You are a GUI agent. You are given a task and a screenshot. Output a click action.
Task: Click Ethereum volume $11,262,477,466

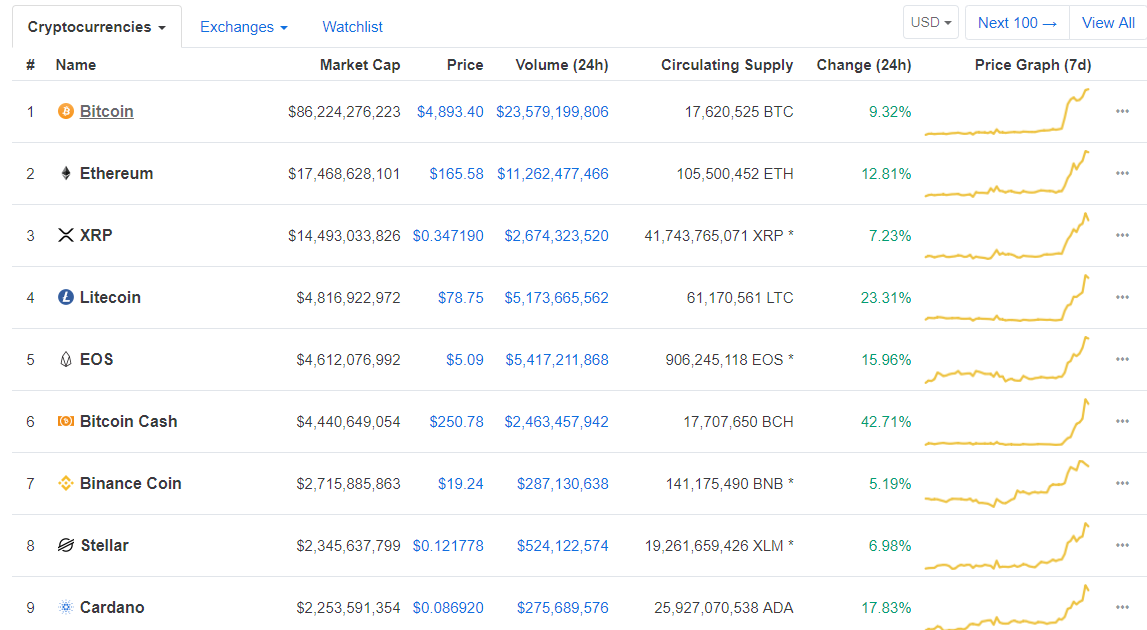coord(553,174)
